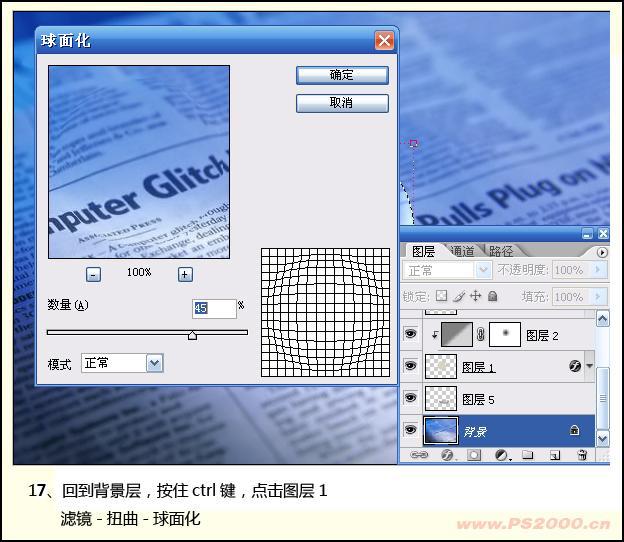The height and width of the screenshot is (542, 624).
Task: Click the filter preview image
Action: click(139, 162)
